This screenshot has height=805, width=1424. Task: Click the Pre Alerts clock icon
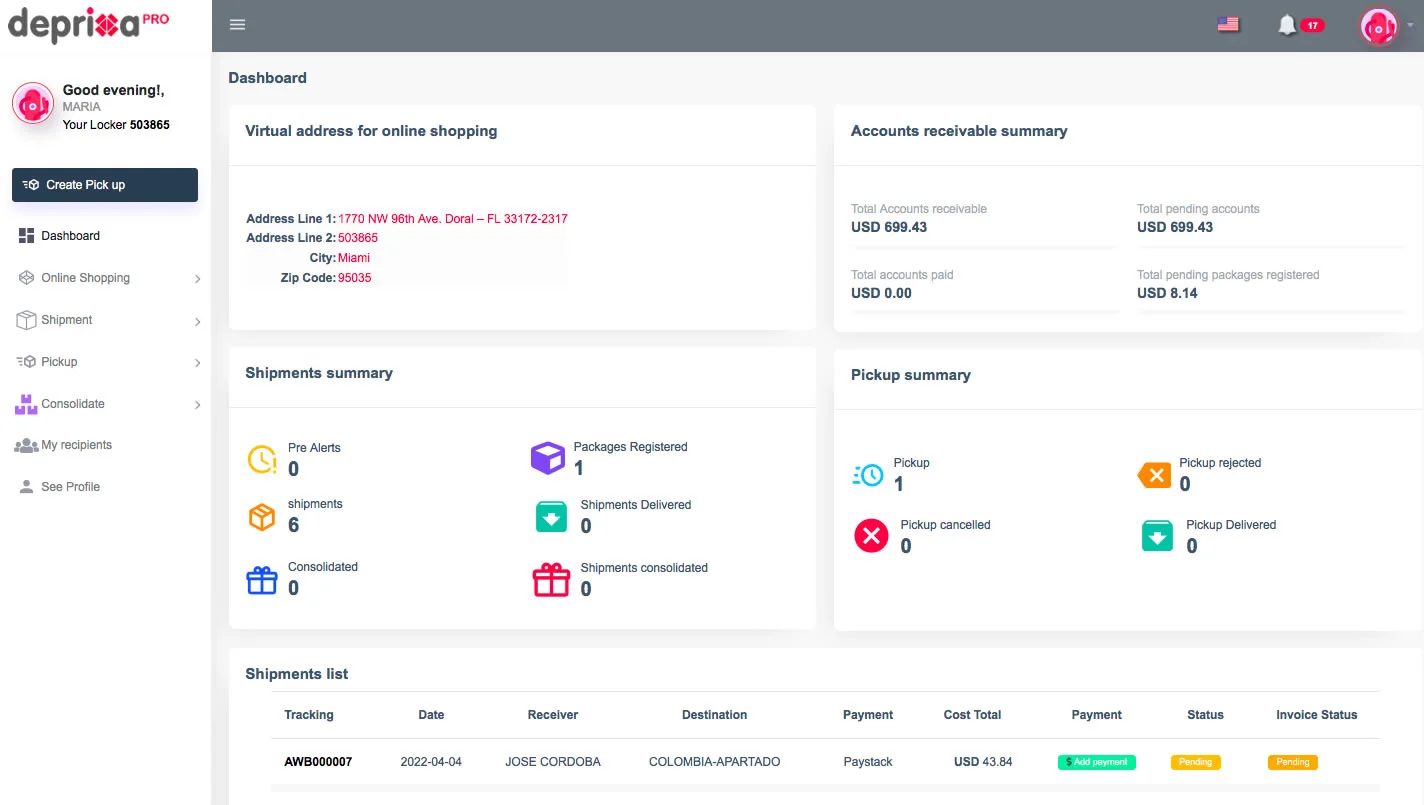(262, 459)
